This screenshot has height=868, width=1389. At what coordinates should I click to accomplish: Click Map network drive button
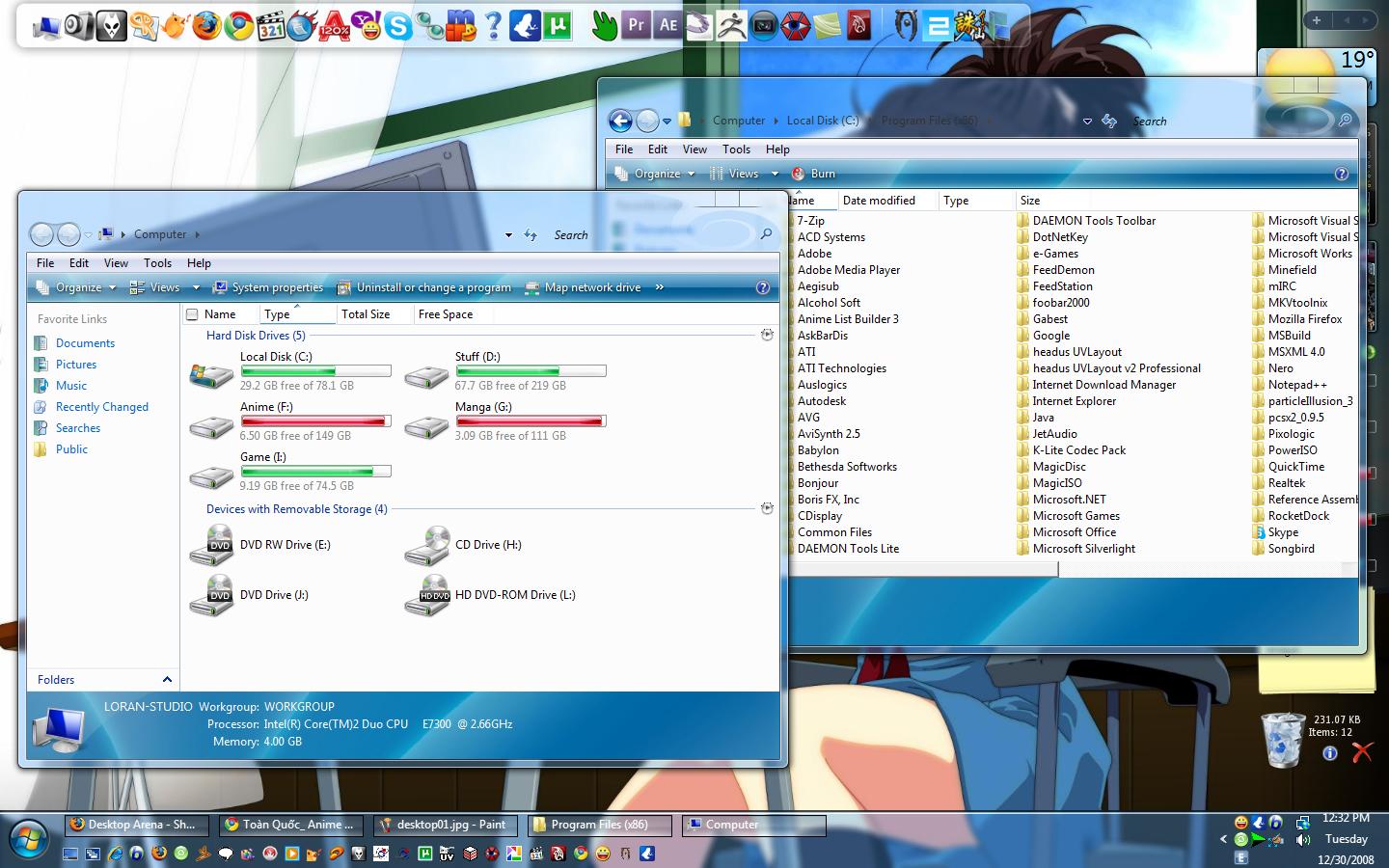coord(584,287)
